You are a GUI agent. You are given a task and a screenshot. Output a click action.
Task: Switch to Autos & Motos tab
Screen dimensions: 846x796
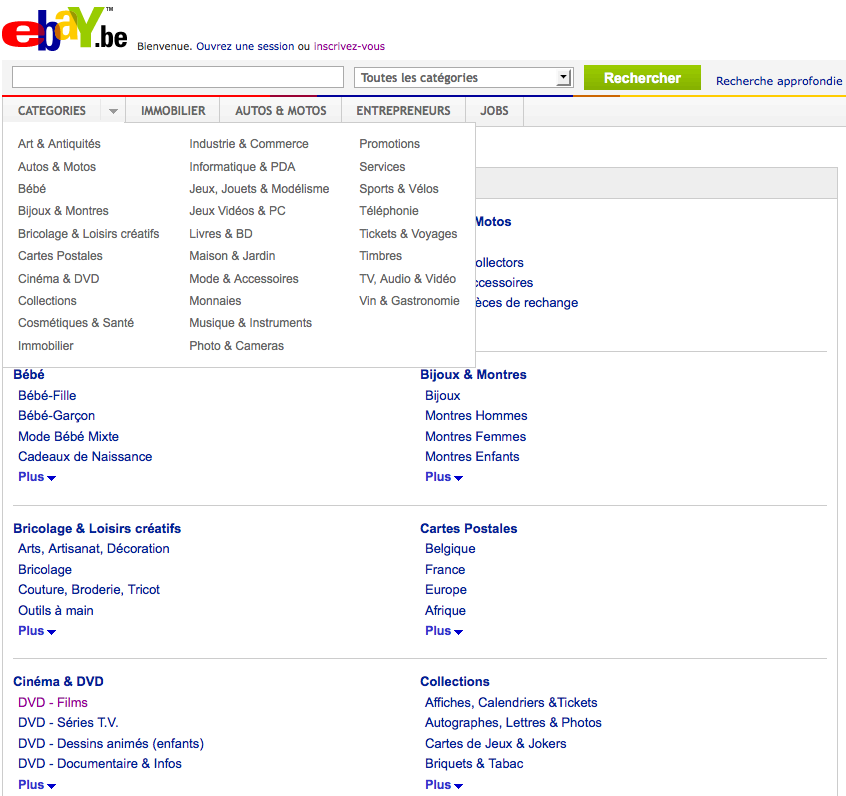[x=281, y=111]
